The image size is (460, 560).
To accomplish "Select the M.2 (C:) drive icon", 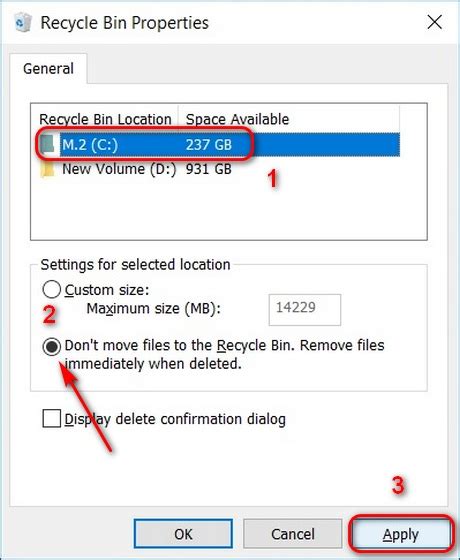I will (48, 144).
